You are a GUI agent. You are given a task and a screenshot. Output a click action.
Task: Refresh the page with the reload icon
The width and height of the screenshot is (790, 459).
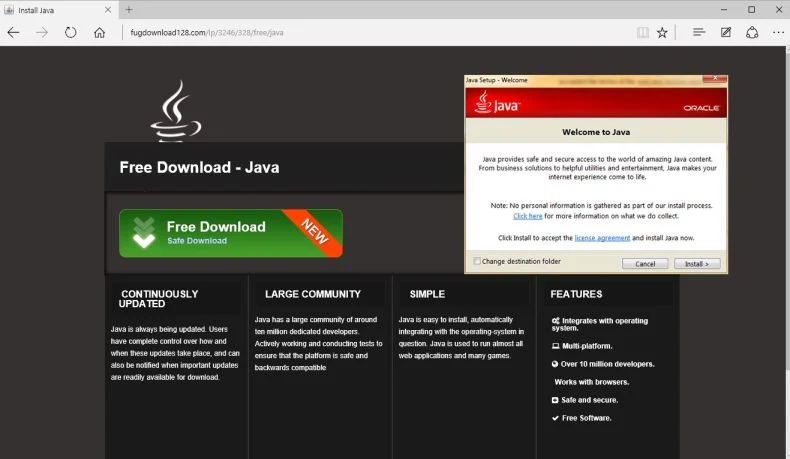[71, 33]
